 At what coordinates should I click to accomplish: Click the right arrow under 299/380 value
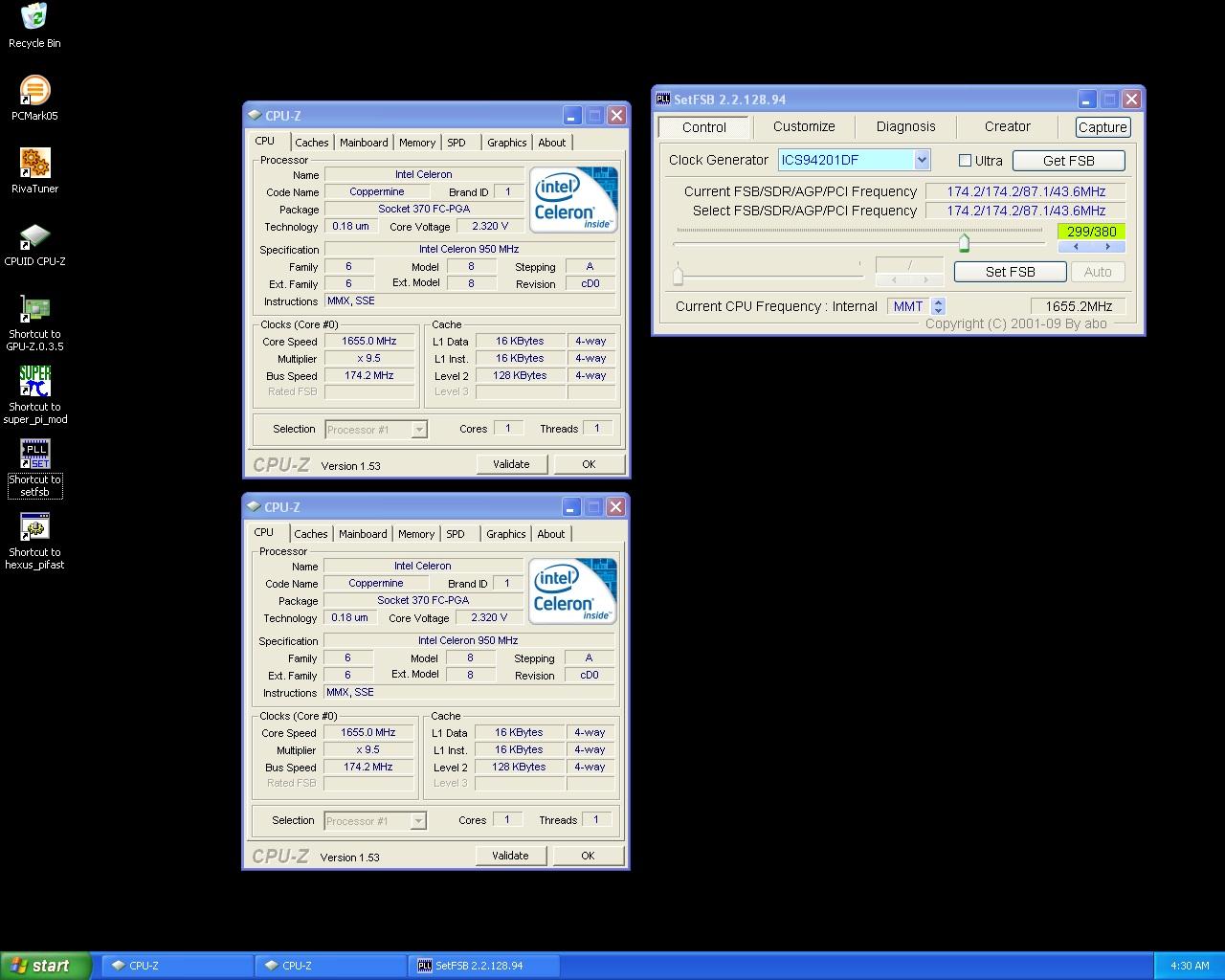(x=1108, y=246)
